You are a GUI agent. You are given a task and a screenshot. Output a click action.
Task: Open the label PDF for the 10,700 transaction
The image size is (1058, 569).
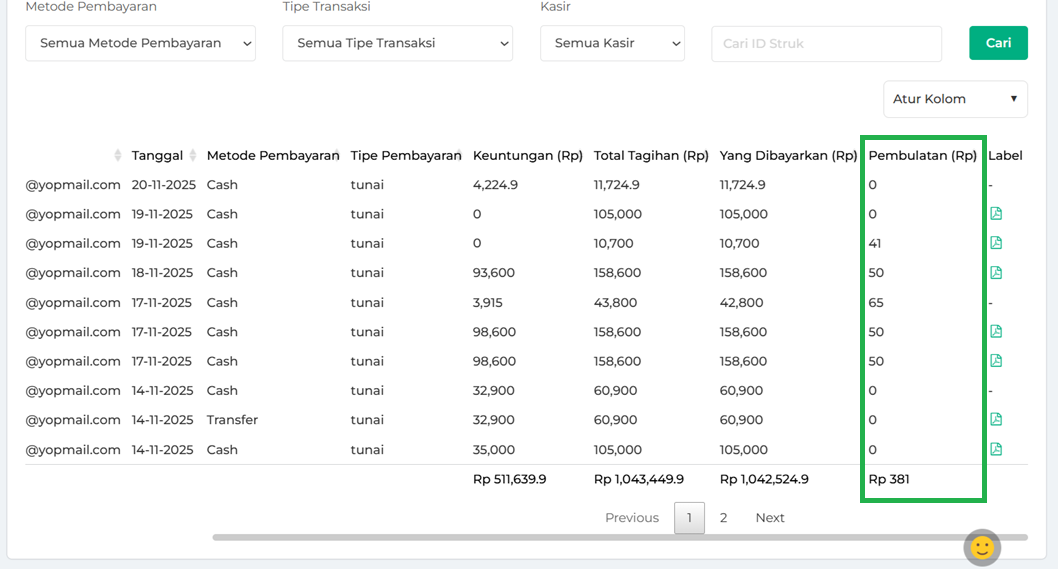click(995, 243)
